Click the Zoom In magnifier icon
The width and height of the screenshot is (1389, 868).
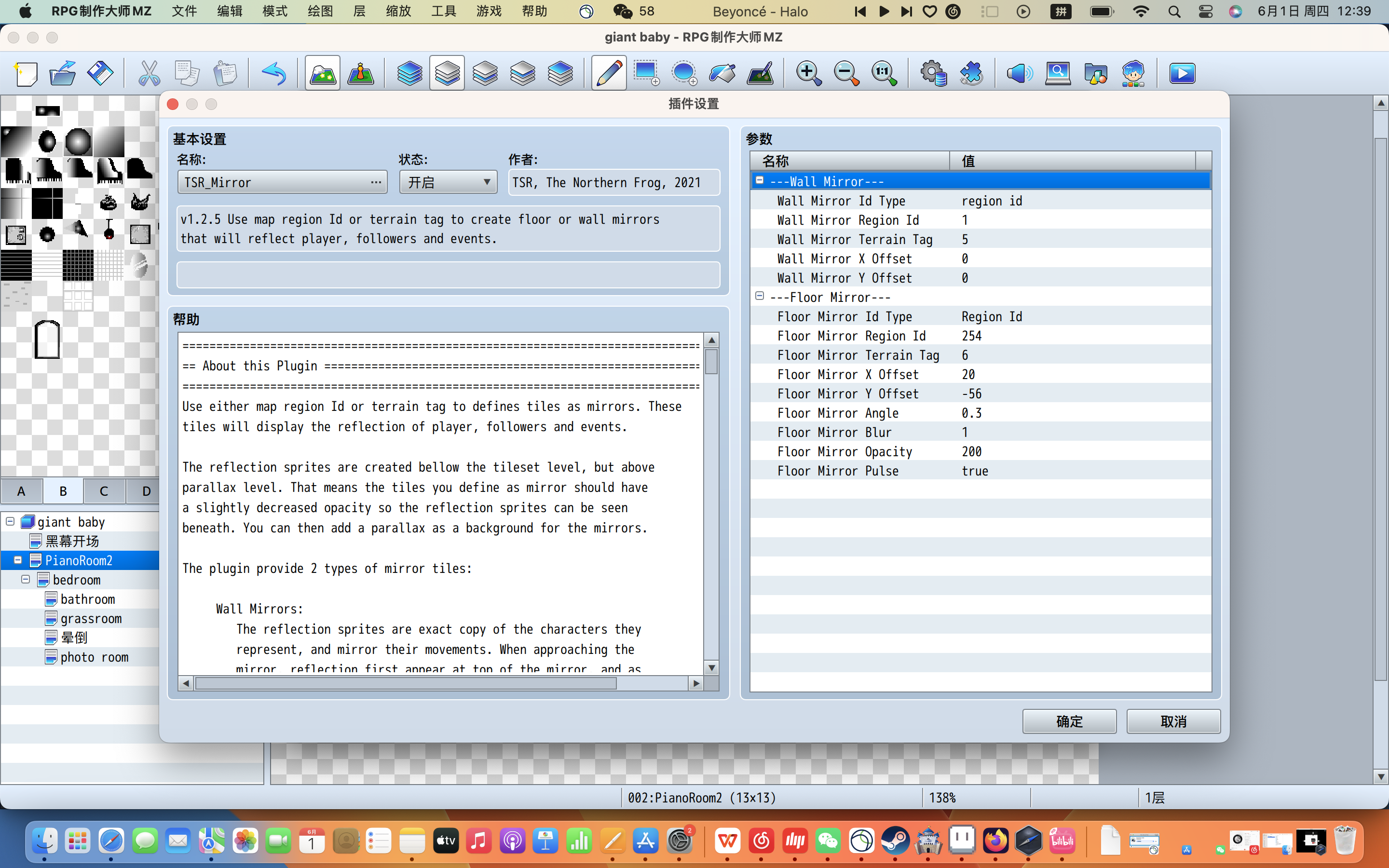(808, 73)
